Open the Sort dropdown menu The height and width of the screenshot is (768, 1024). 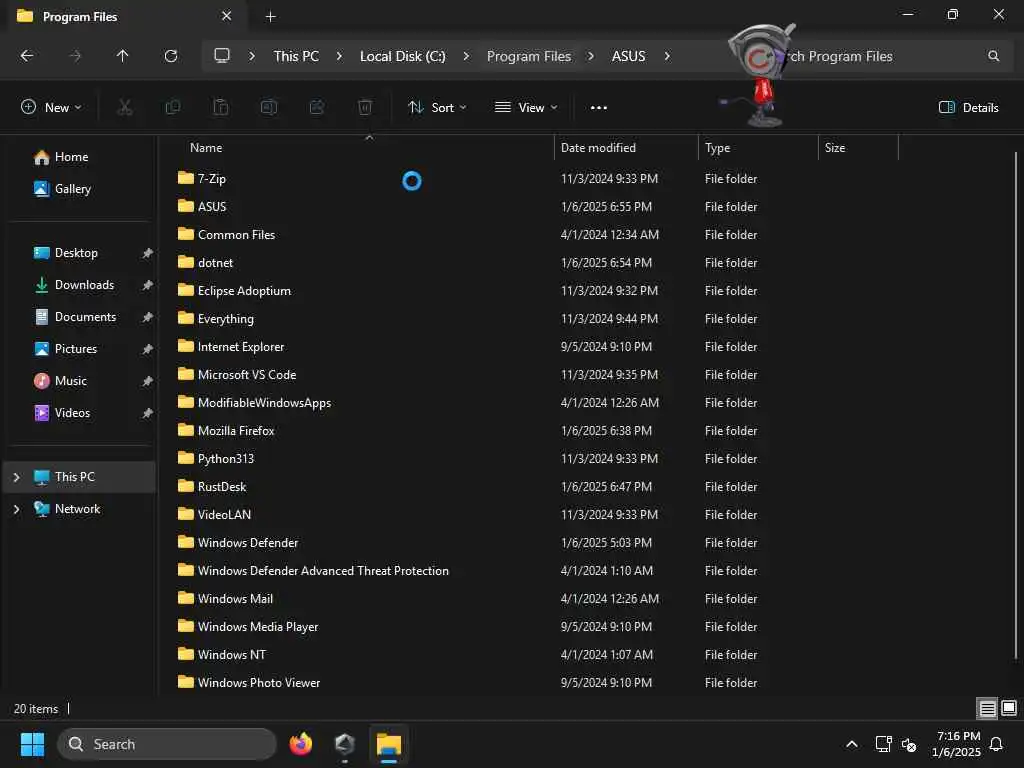pyautogui.click(x=437, y=108)
